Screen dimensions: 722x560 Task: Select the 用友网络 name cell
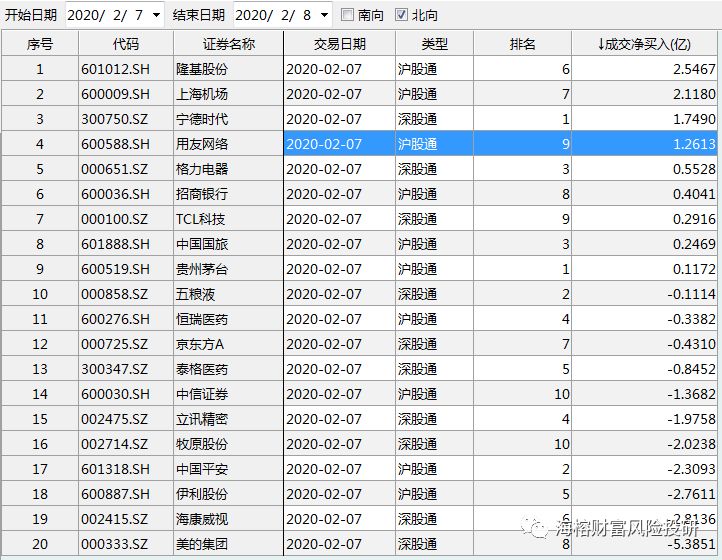pyautogui.click(x=228, y=144)
